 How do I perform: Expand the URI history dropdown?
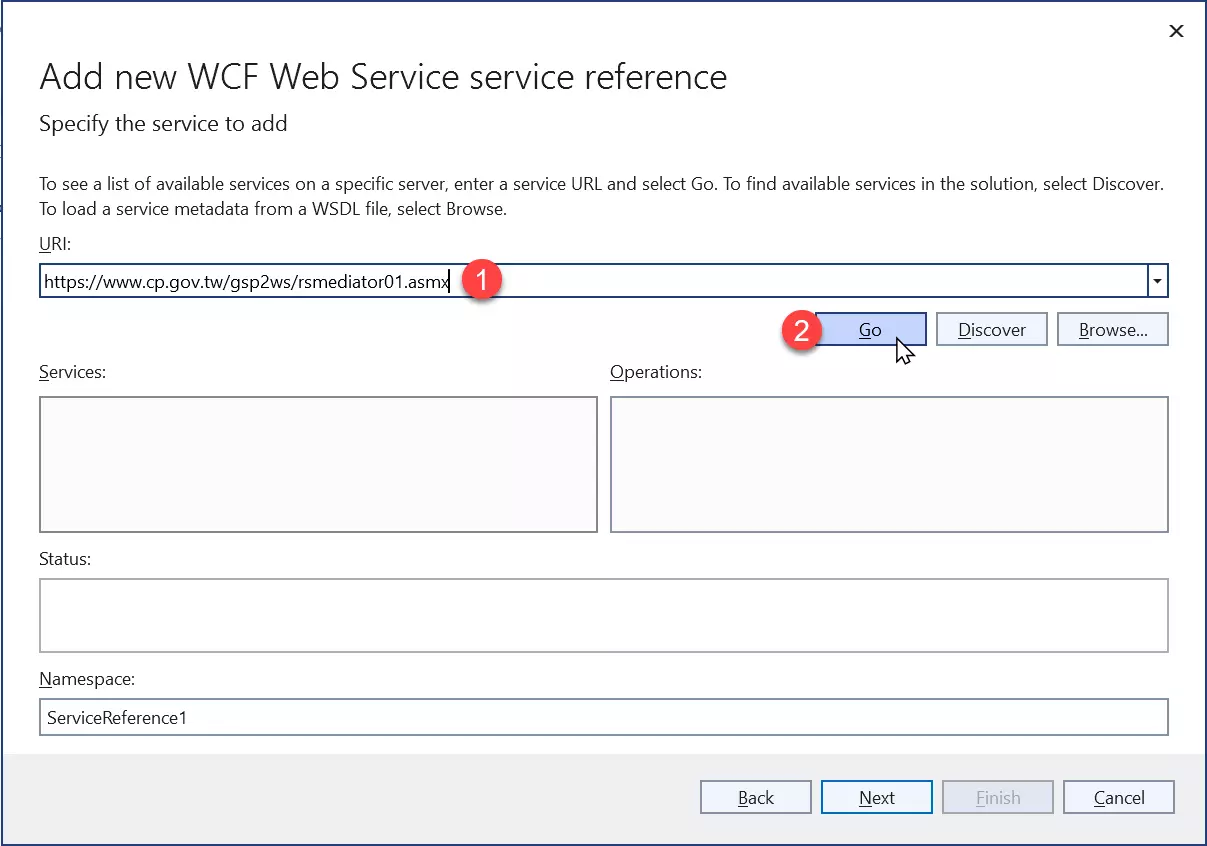(1158, 282)
